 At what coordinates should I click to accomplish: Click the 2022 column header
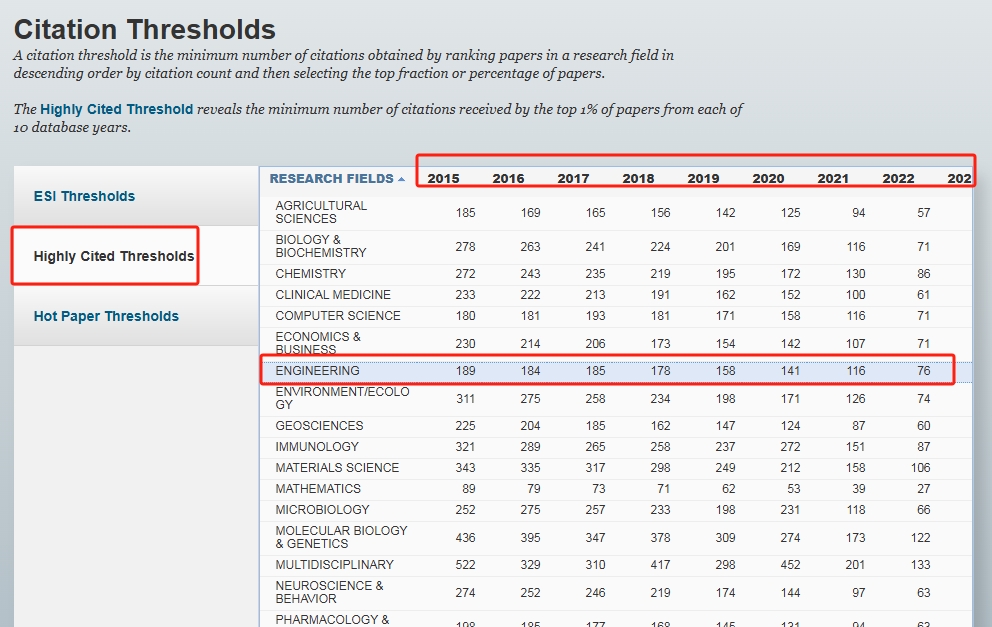898,179
